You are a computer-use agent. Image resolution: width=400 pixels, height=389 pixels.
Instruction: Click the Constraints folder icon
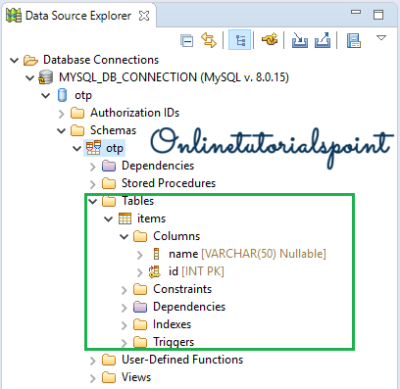point(140,289)
